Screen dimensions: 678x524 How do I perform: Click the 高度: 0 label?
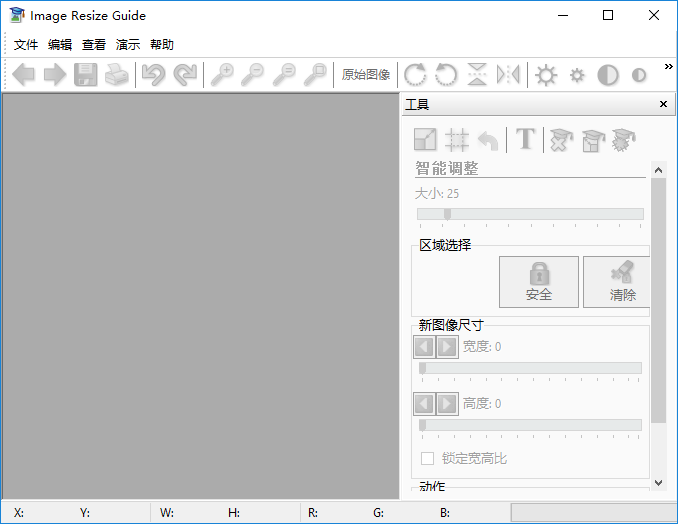482,403
